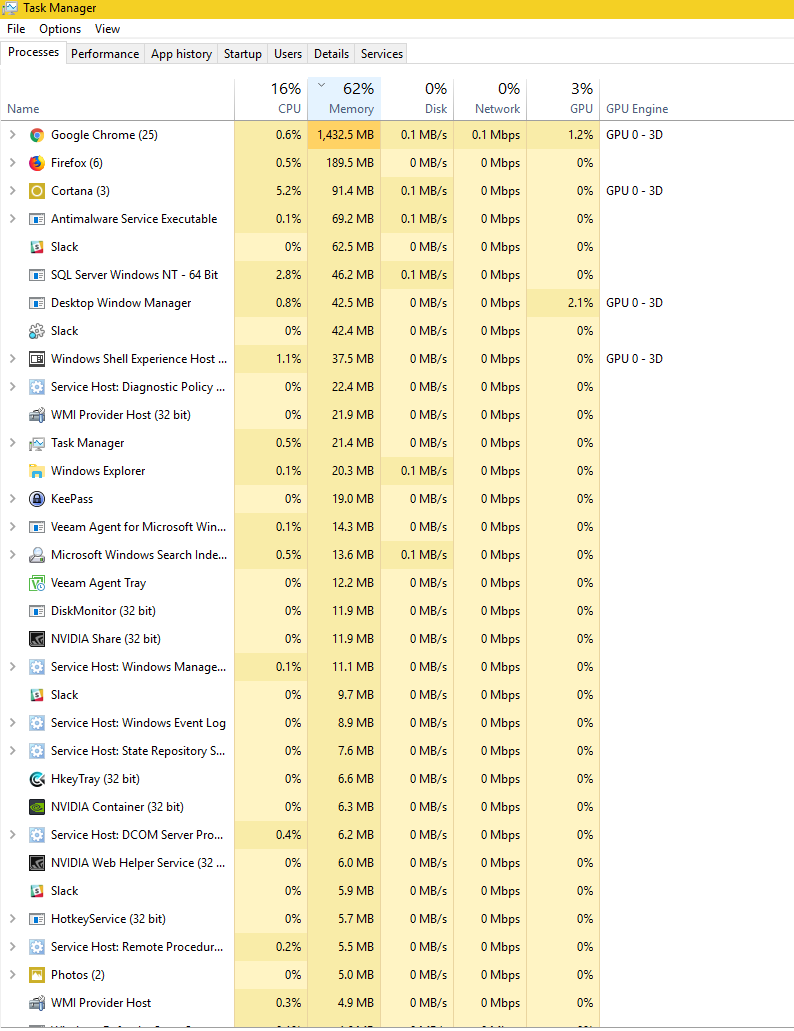Screen dimensions: 794x1031
Task: Open the File menu
Action: (16, 29)
